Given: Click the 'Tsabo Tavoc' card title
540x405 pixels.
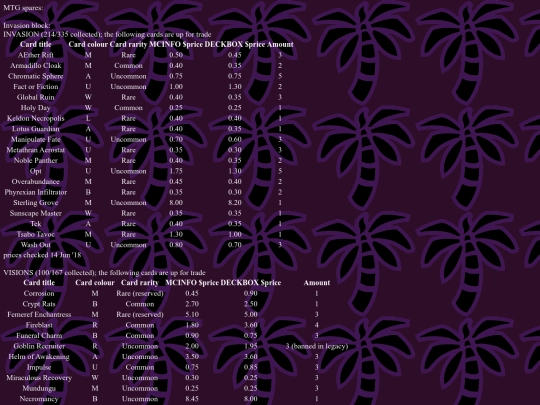Looking at the screenshot, I should point(35,235).
